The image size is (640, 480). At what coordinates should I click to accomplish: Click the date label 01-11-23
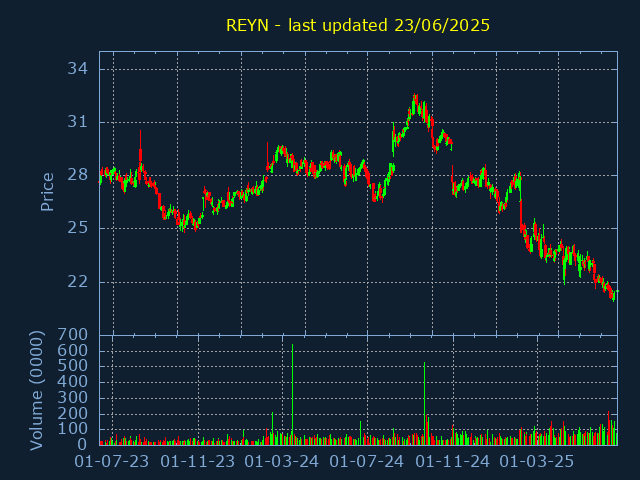click(198, 462)
